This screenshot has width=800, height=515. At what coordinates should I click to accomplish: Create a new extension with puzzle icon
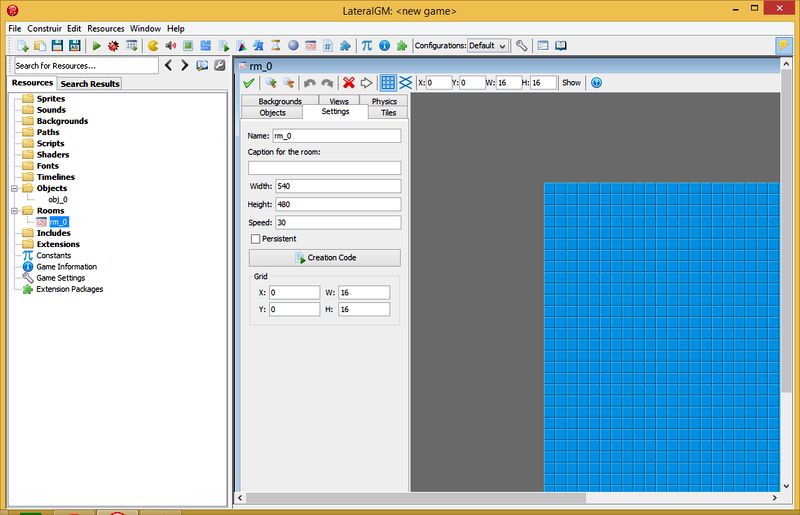click(345, 46)
